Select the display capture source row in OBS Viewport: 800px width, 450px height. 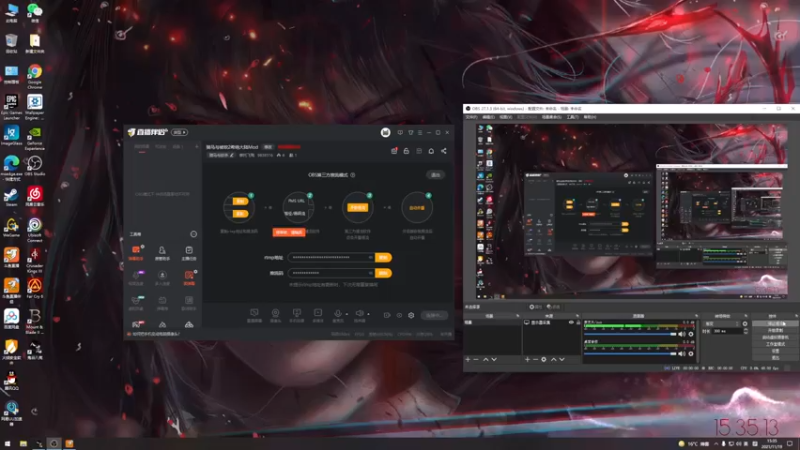tap(553, 322)
